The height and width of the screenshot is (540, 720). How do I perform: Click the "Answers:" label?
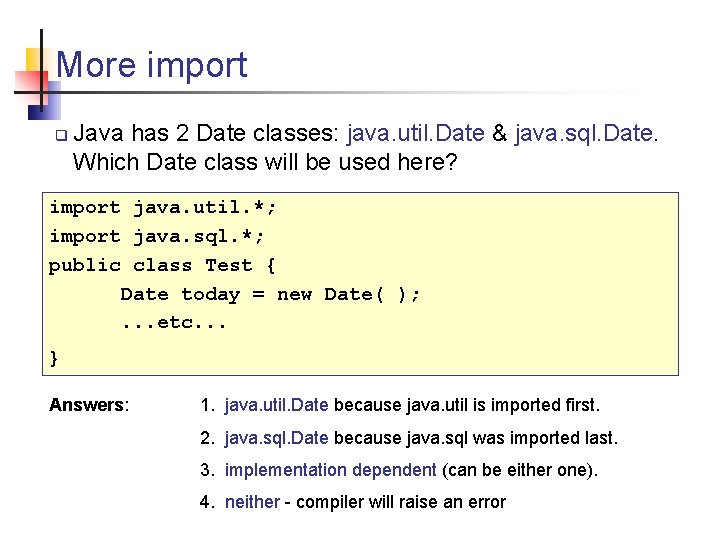pyautogui.click(x=89, y=405)
